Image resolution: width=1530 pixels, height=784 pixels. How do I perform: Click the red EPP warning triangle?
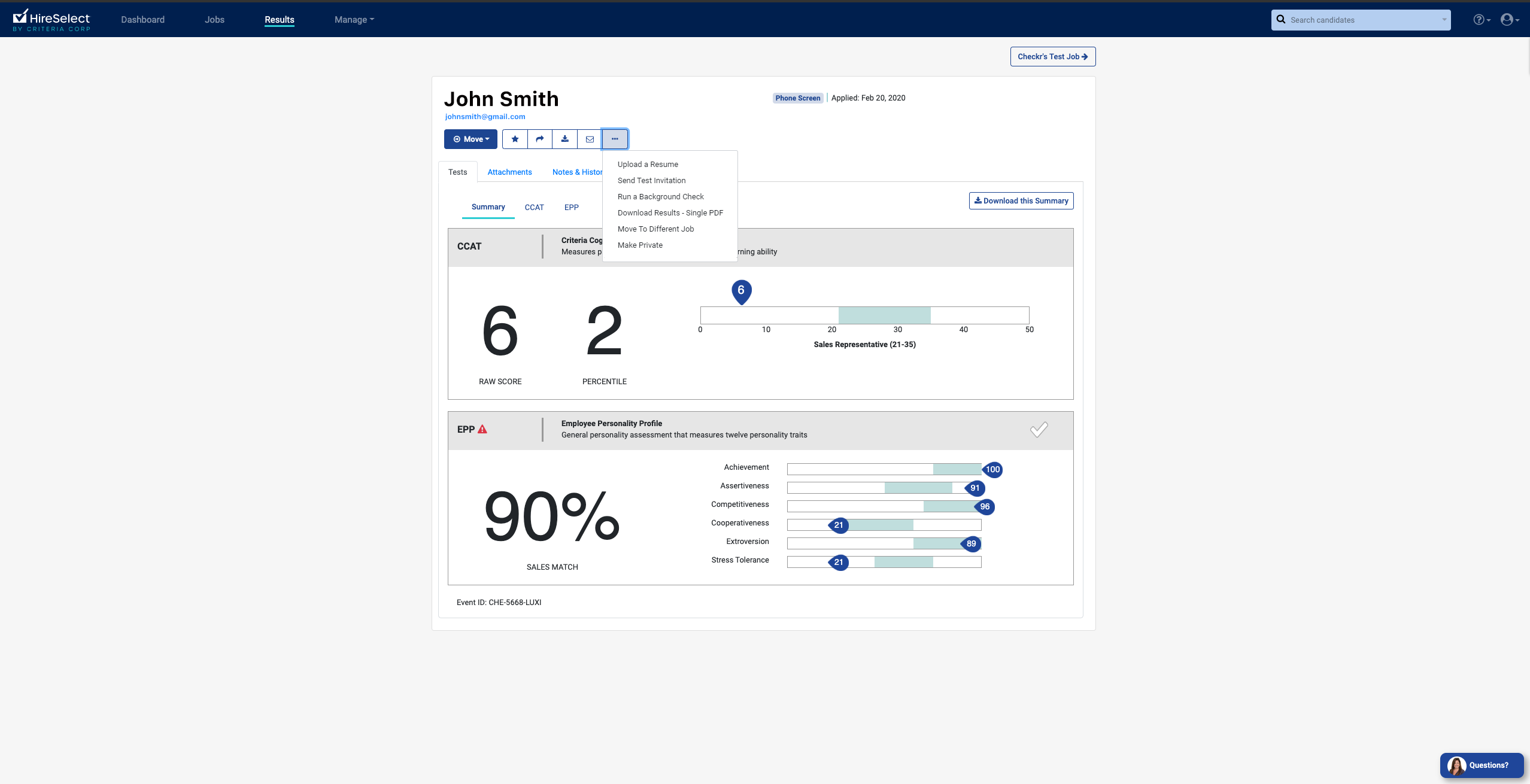tap(482, 429)
